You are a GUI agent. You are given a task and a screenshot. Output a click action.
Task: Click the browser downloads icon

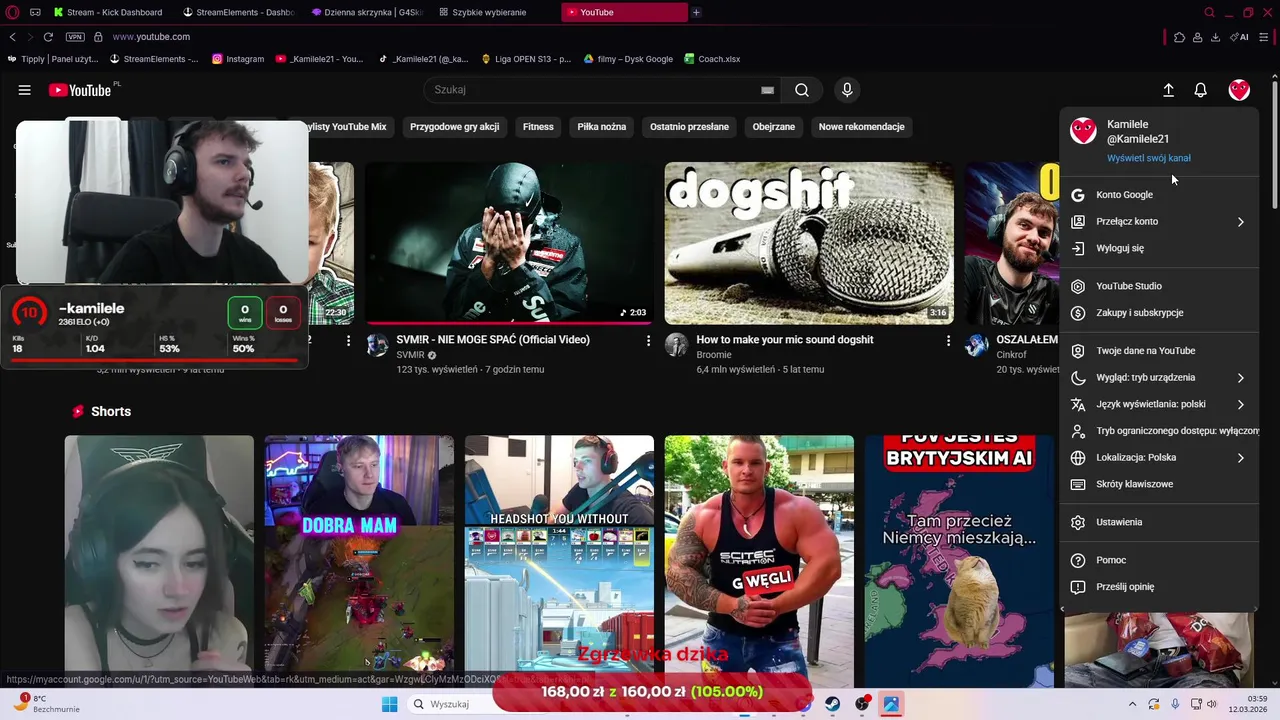point(1215,37)
